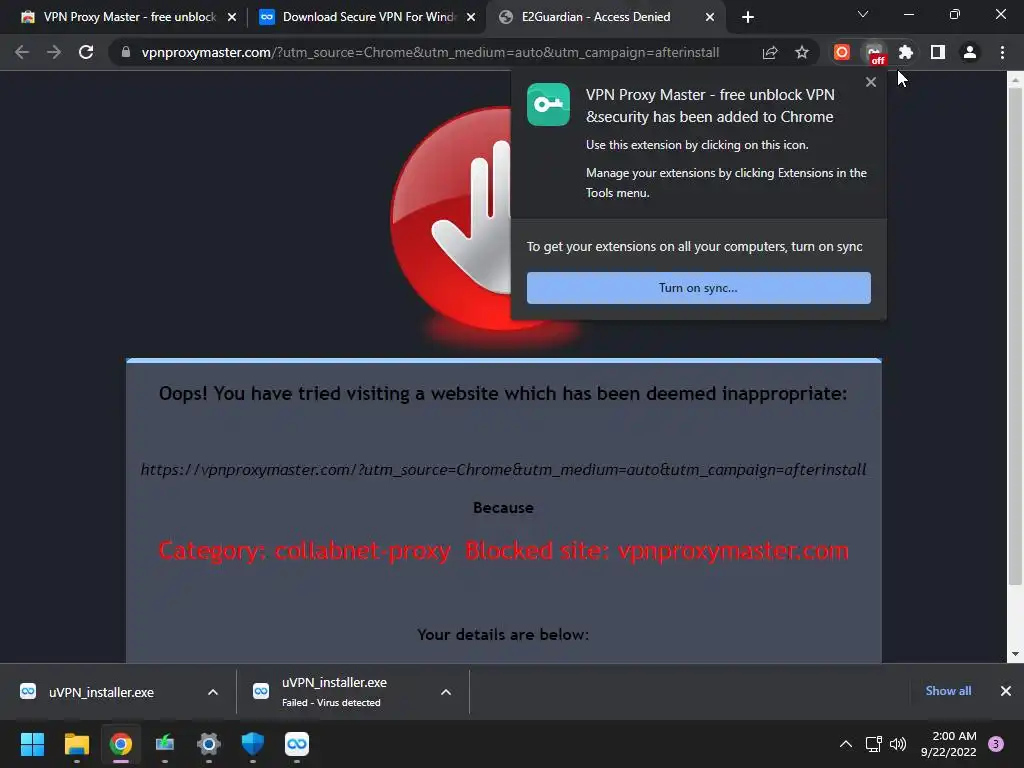Screen dimensions: 1024x768
Task: Close the VPN Proxy Master tab
Action: (x=232, y=17)
